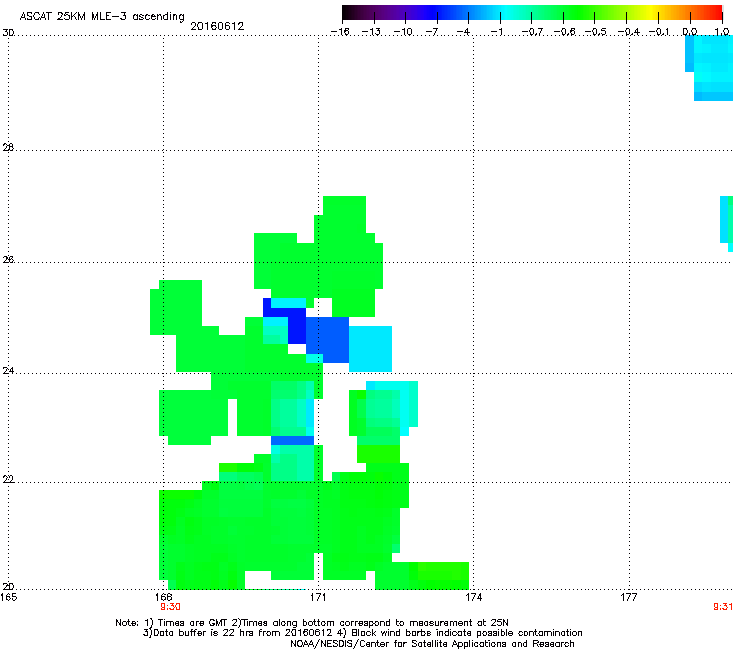Click latitude label 24 on left axis
Viewport: 740px width, 650px height.
click(x=8, y=371)
